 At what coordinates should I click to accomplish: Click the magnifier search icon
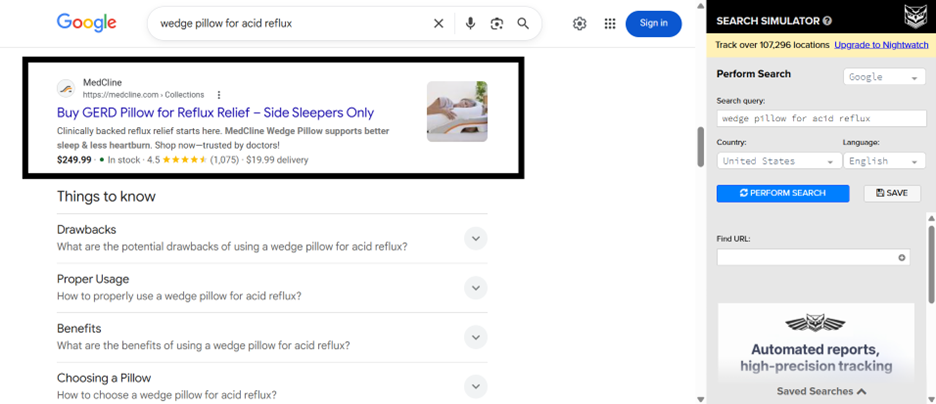(x=523, y=23)
